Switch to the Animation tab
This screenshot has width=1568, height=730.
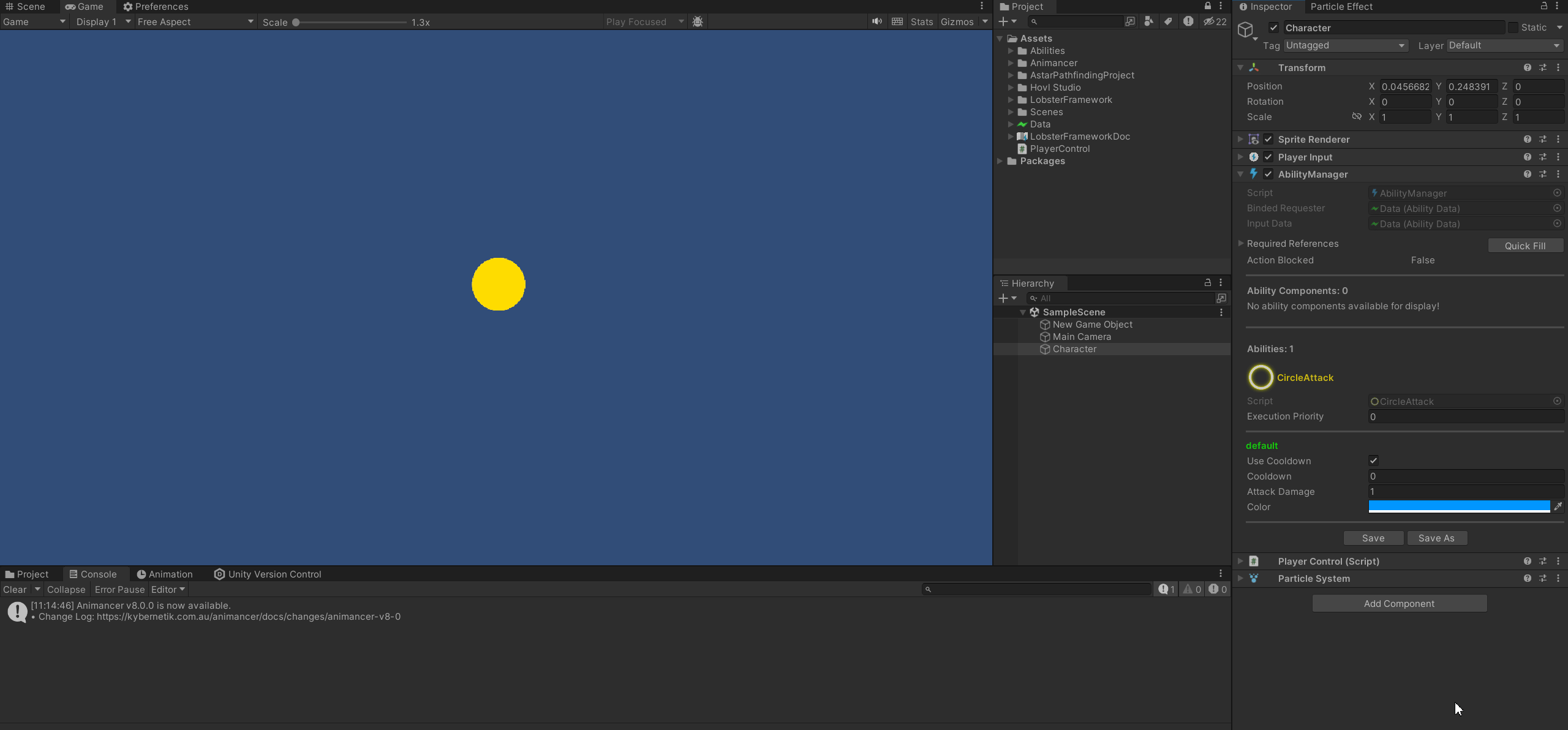click(165, 574)
